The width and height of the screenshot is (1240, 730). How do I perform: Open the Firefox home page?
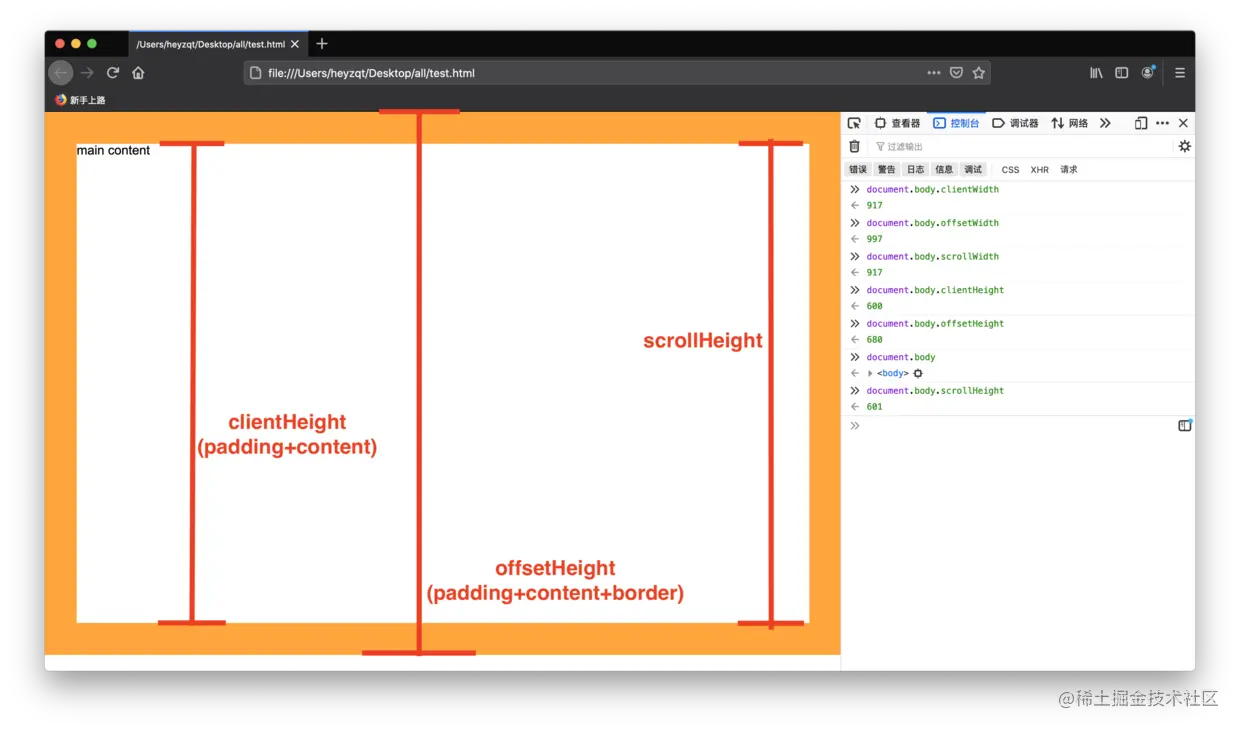[x=138, y=73]
